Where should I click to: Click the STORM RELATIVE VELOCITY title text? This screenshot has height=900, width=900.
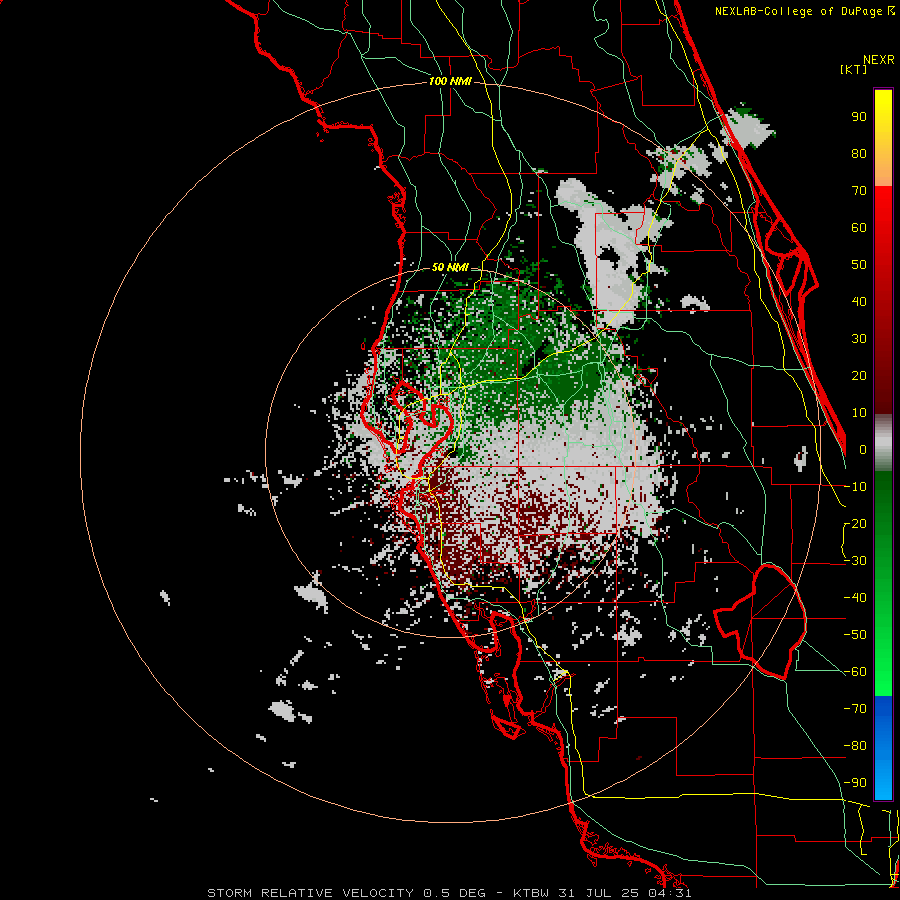point(310,893)
